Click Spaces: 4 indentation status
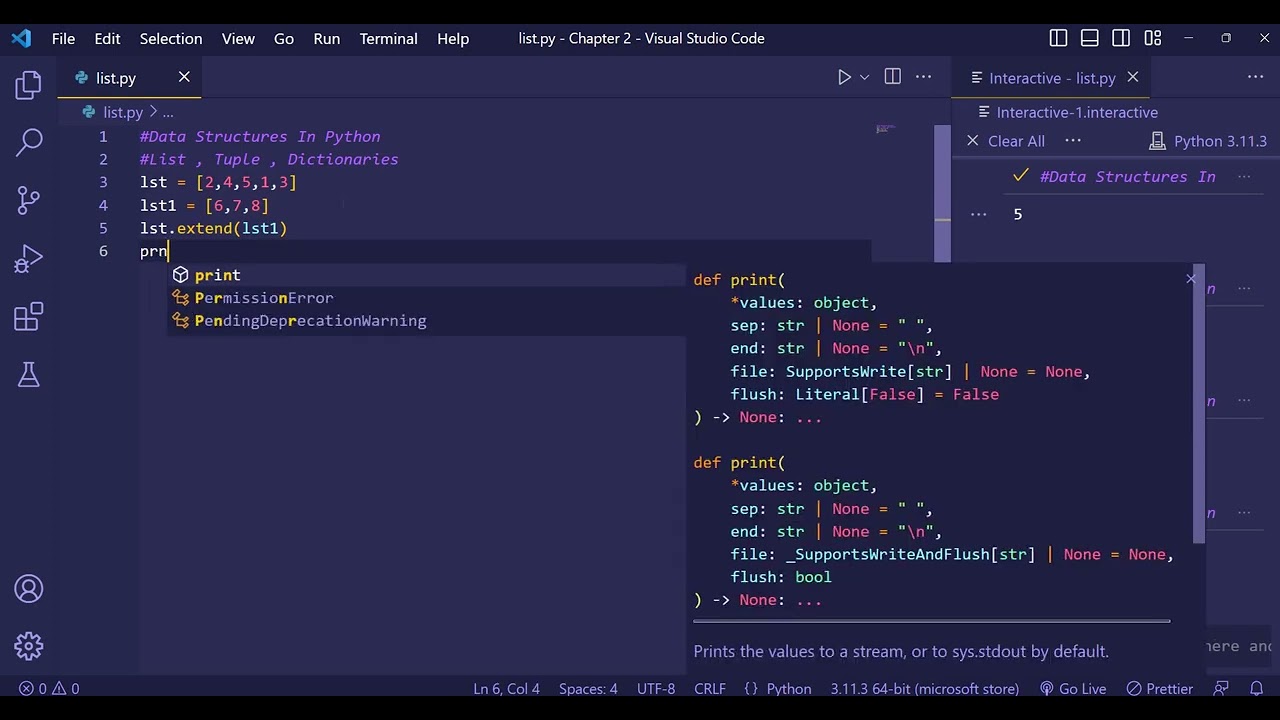This screenshot has width=1280, height=720. click(x=588, y=688)
